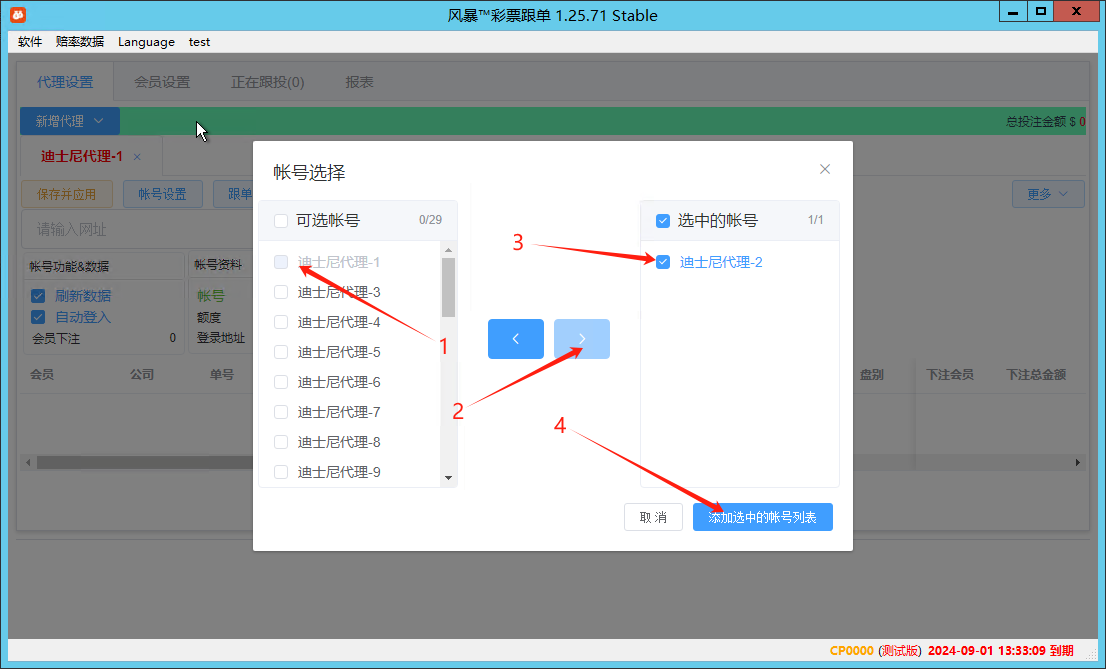
Task: Move accounts right with arrow button
Action: pyautogui.click(x=582, y=339)
